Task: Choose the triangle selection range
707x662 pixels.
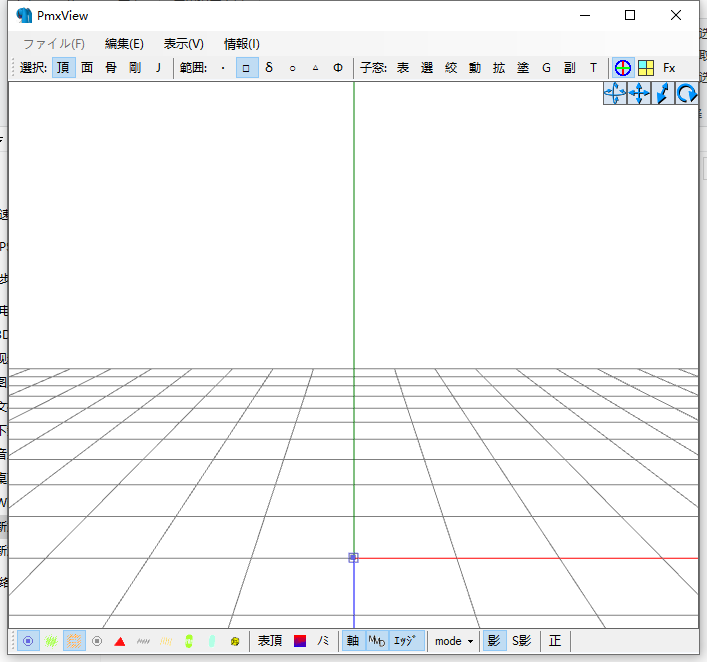Action: point(316,68)
